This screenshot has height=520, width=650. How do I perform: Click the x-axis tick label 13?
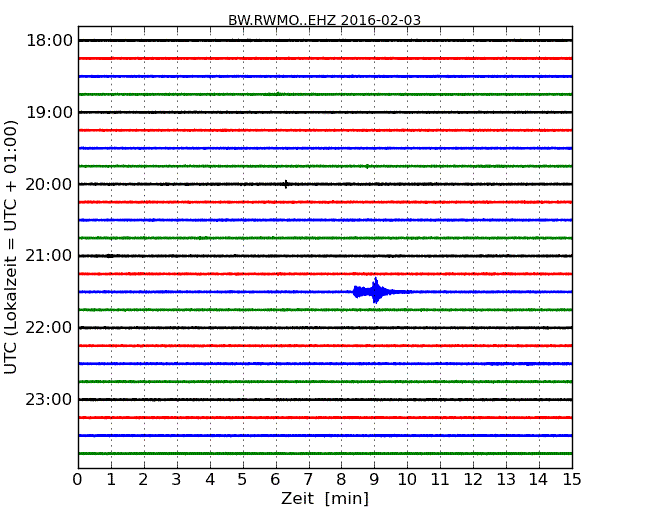coord(506,480)
